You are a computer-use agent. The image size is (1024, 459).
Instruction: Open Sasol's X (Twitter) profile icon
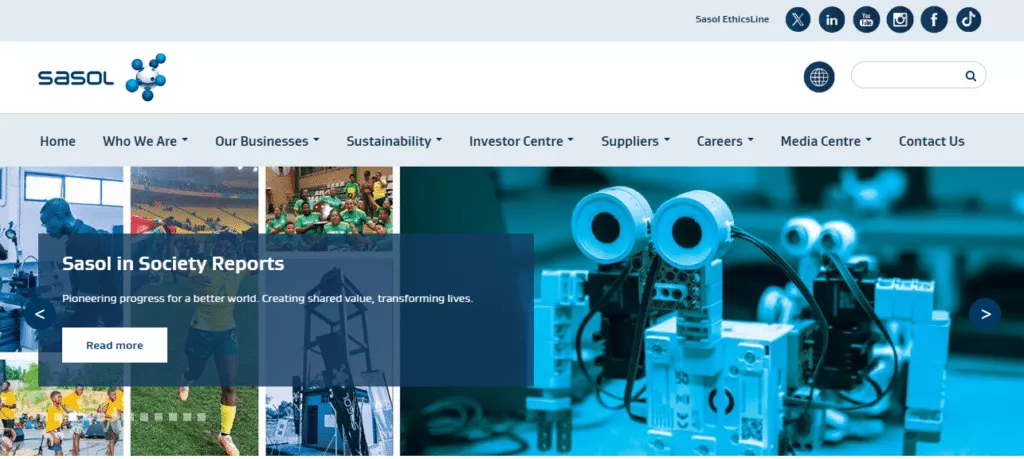[797, 20]
